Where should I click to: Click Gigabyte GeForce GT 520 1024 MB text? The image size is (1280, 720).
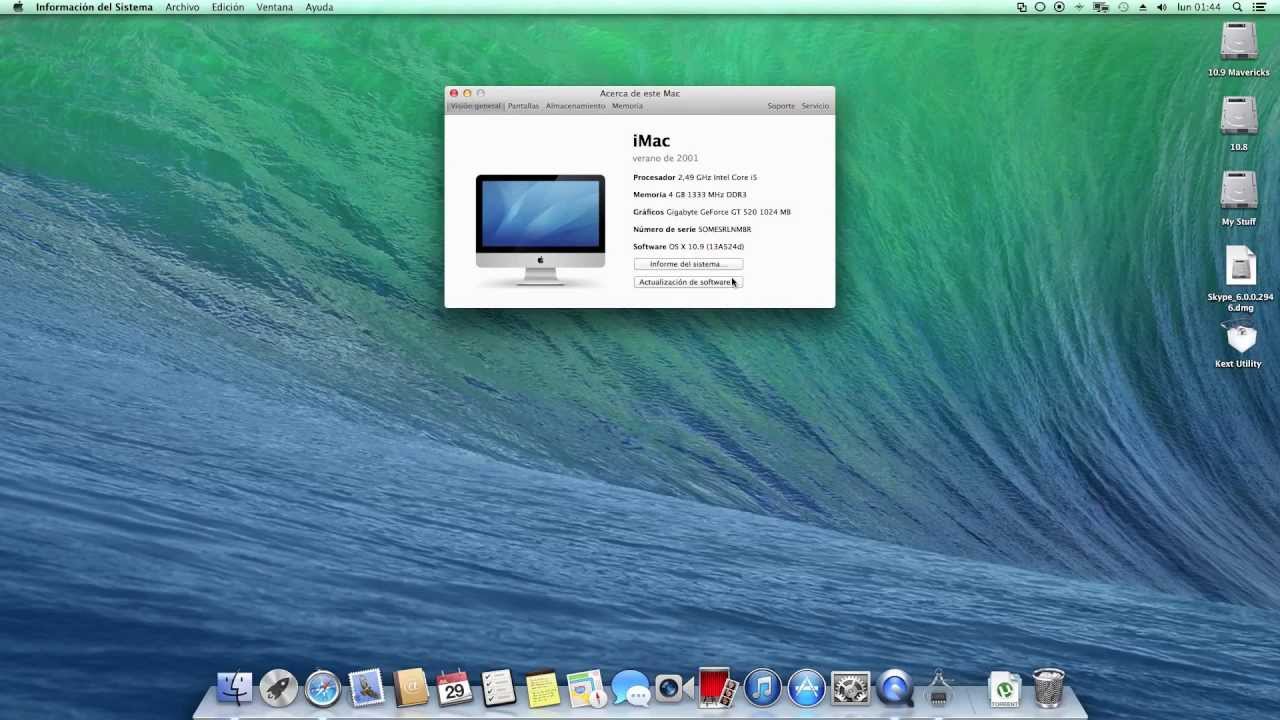click(x=728, y=212)
